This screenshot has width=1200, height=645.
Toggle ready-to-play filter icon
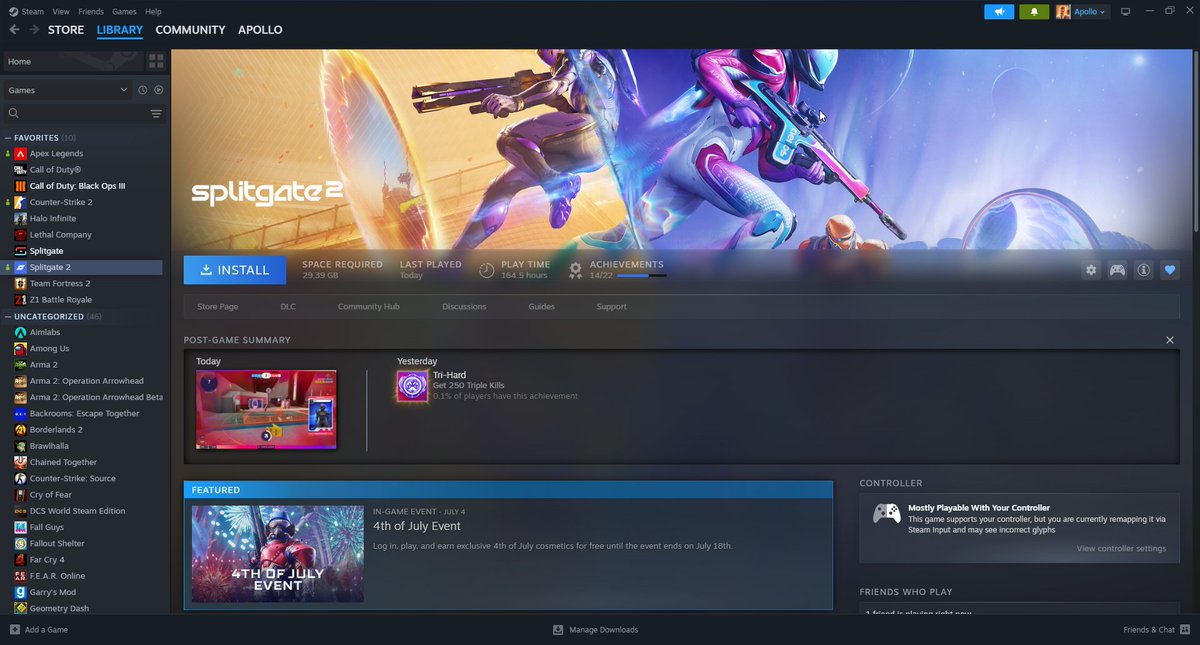(x=158, y=90)
